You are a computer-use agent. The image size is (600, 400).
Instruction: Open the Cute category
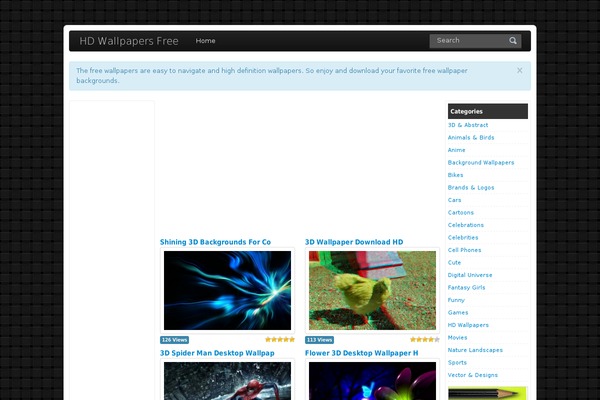click(x=455, y=263)
